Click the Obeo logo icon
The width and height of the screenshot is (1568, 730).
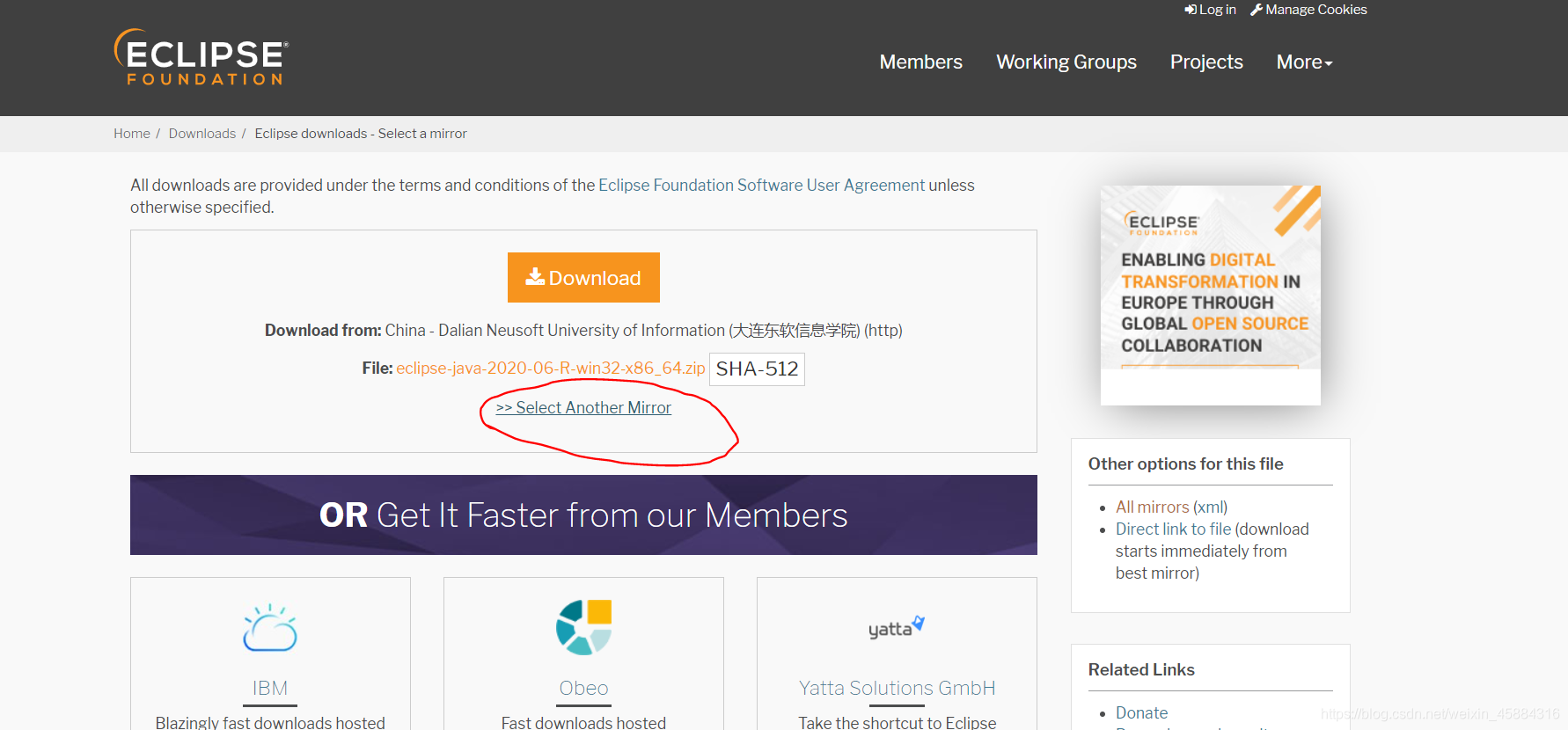pyautogui.click(x=583, y=627)
